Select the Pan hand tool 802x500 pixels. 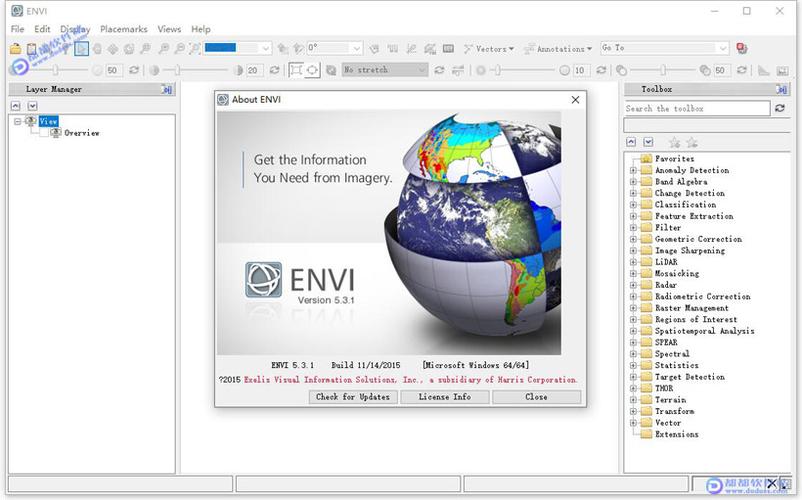(97, 49)
